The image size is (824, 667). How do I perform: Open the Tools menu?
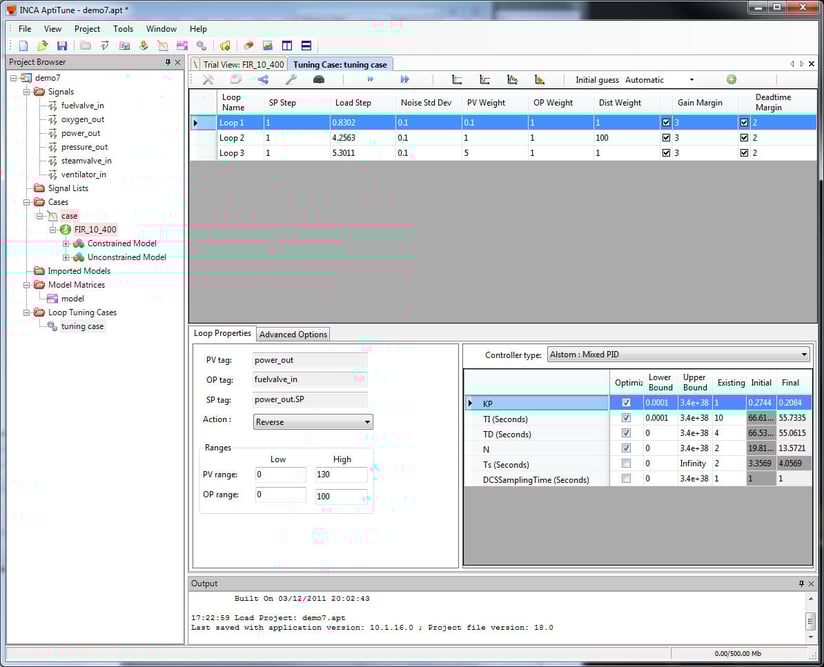(122, 28)
